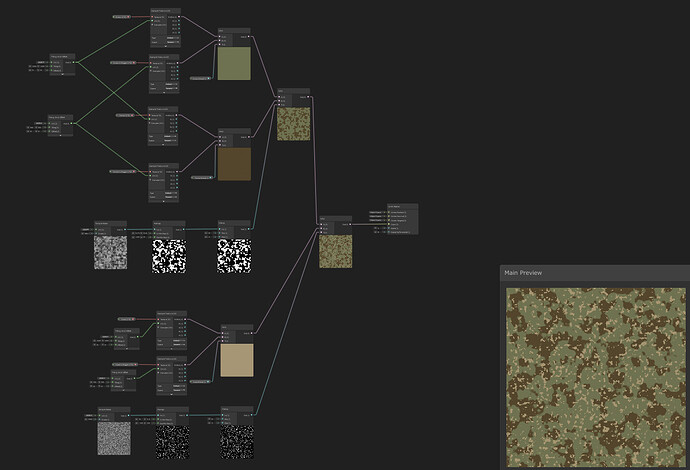This screenshot has width=690, height=470.
Task: Click the black speckled preview next to the fine gray noise
Action: click(172, 442)
